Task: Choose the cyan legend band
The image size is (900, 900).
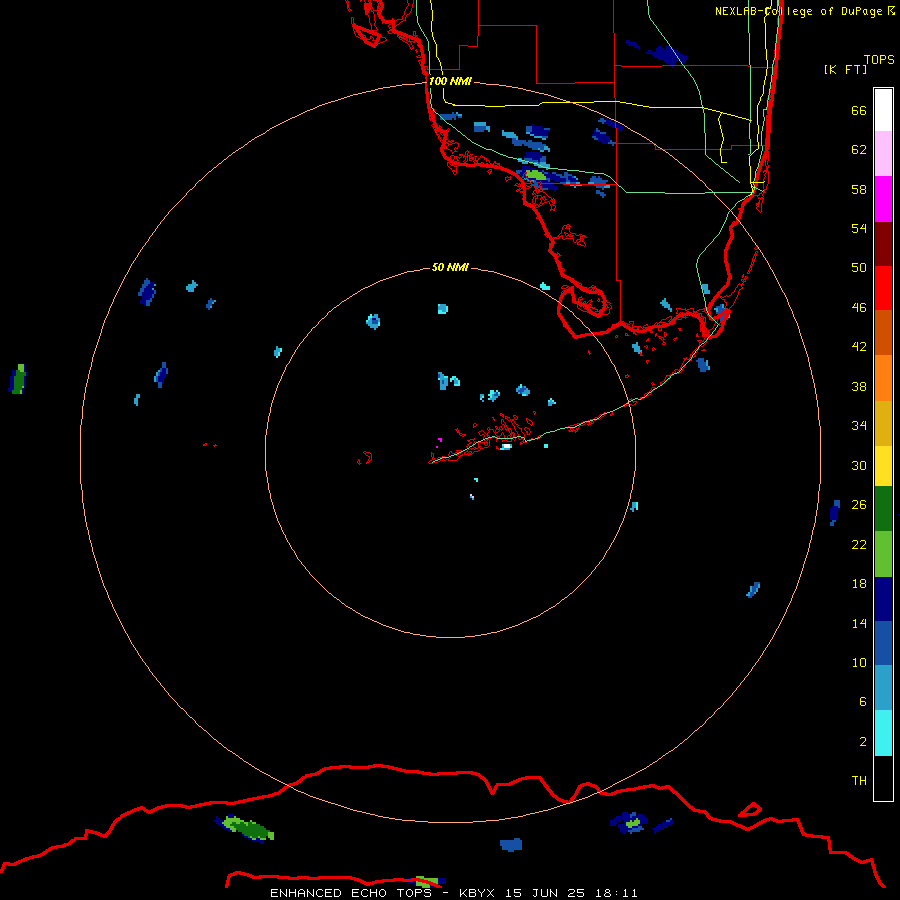Action: (x=883, y=733)
